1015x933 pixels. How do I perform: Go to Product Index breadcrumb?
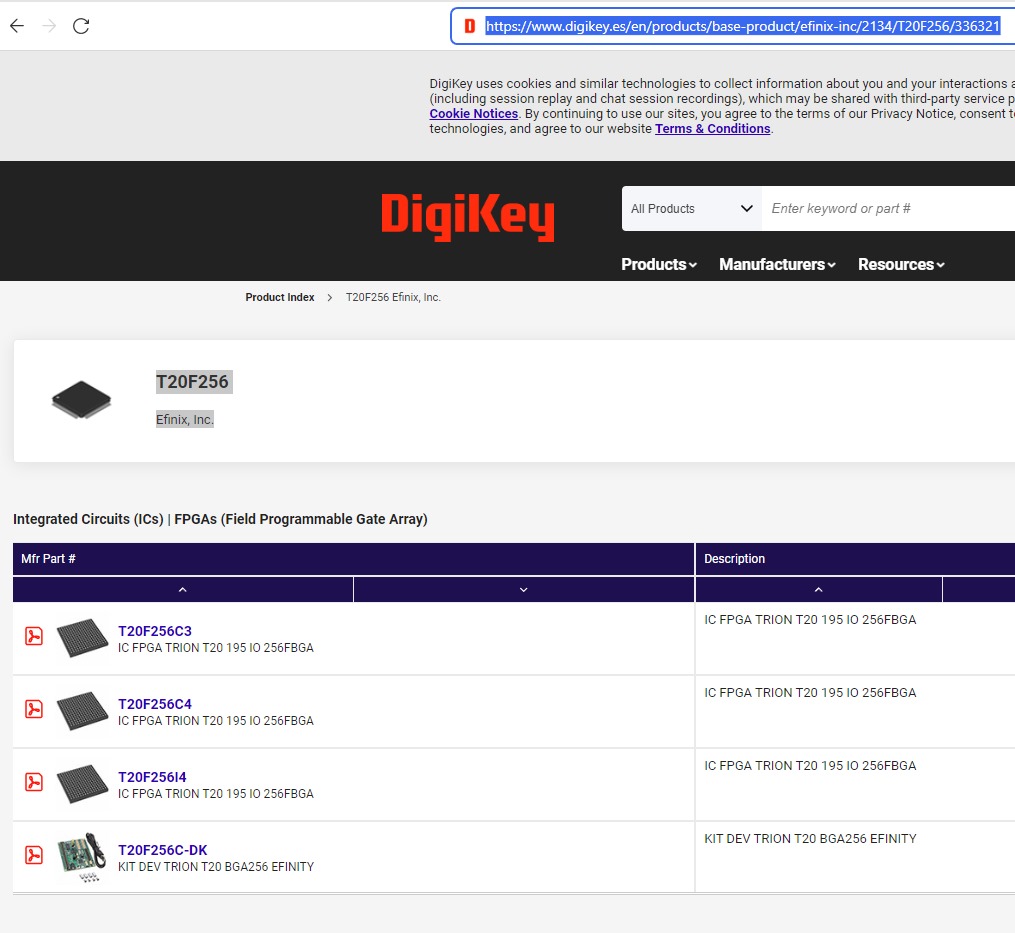pos(280,297)
